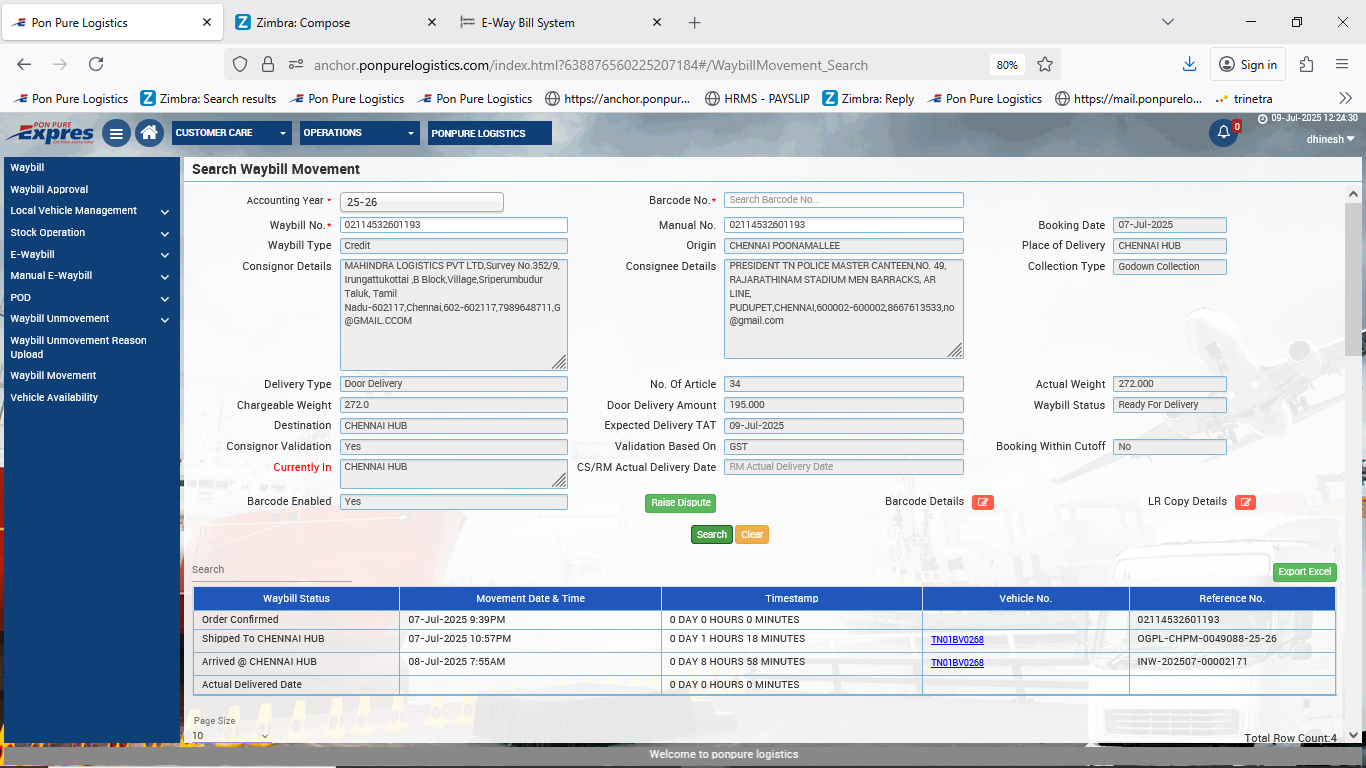The image size is (1366, 768).
Task: Open the notifications bell icon
Action: tap(1223, 133)
